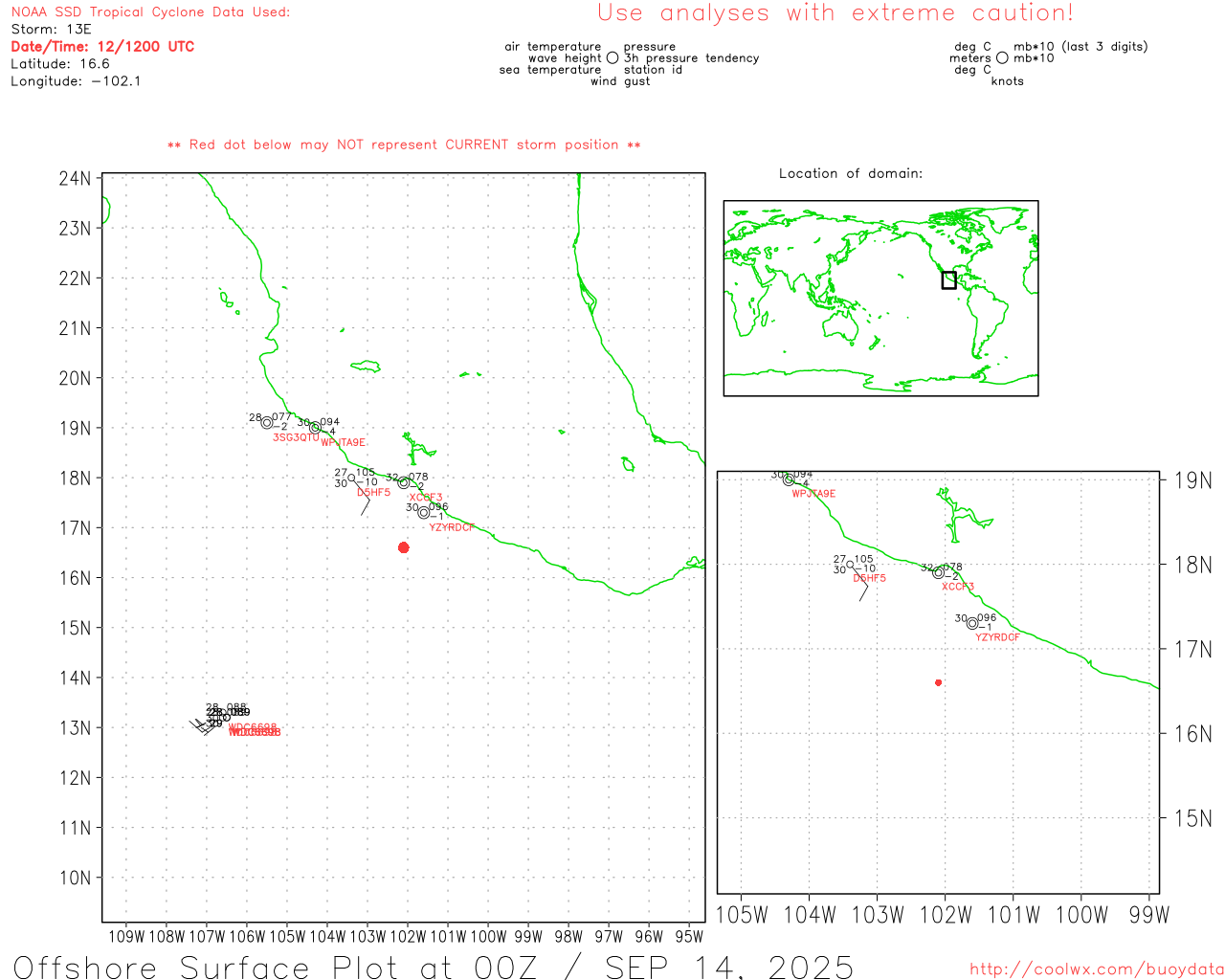Click the red D5HF5 label on main map

373,493
